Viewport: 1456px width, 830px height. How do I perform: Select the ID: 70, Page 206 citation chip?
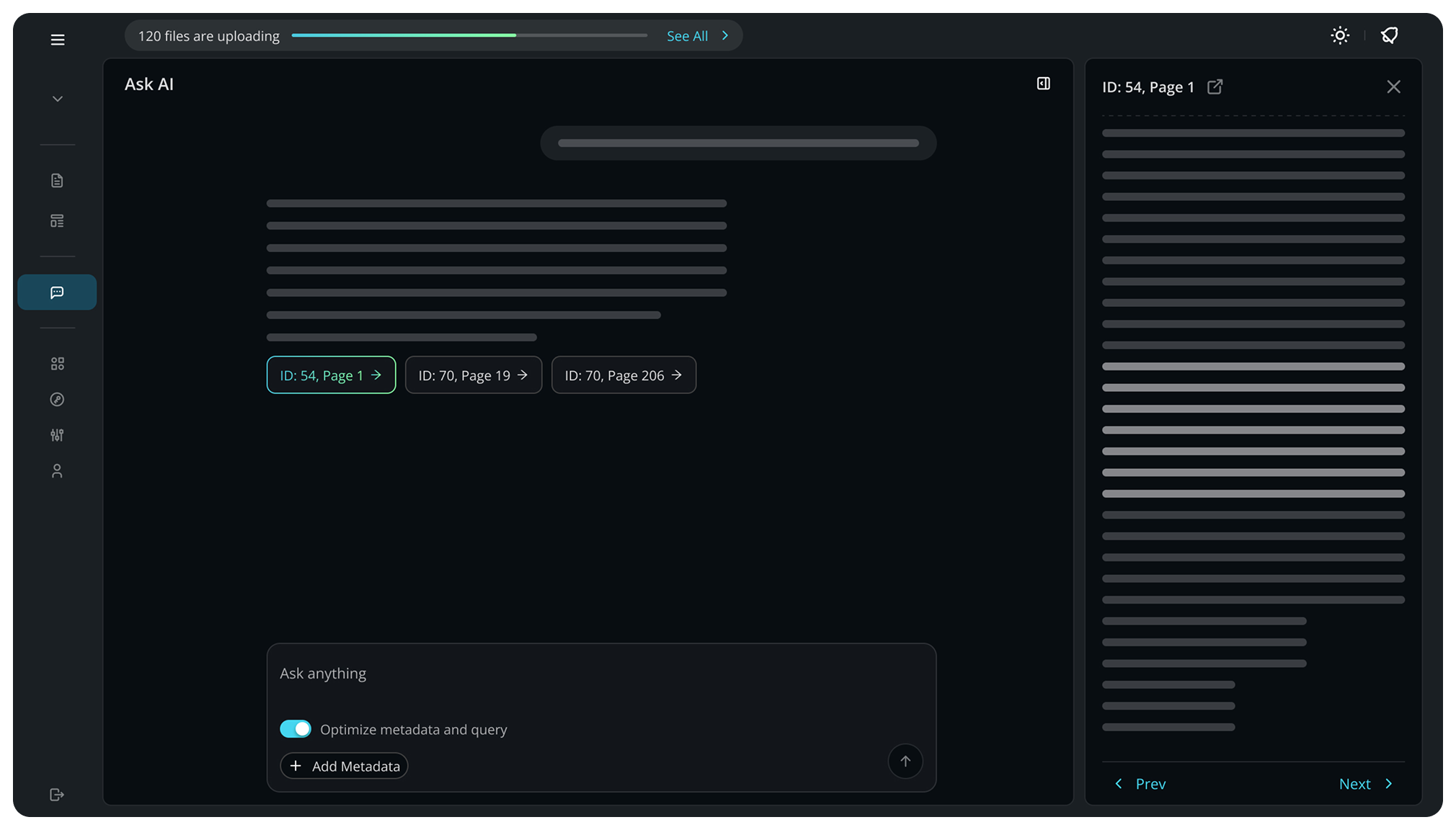[623, 375]
